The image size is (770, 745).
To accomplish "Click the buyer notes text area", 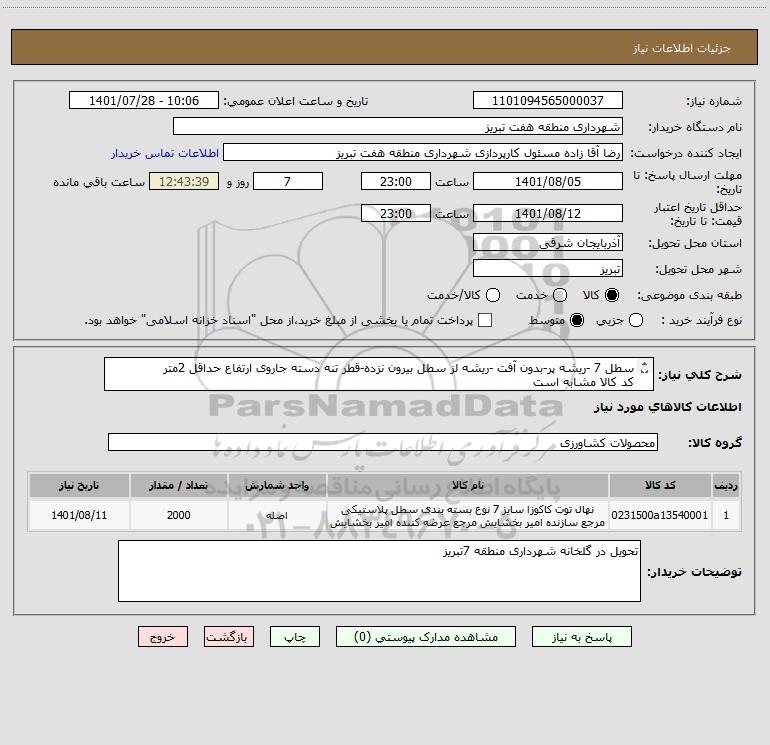I will pos(379,571).
